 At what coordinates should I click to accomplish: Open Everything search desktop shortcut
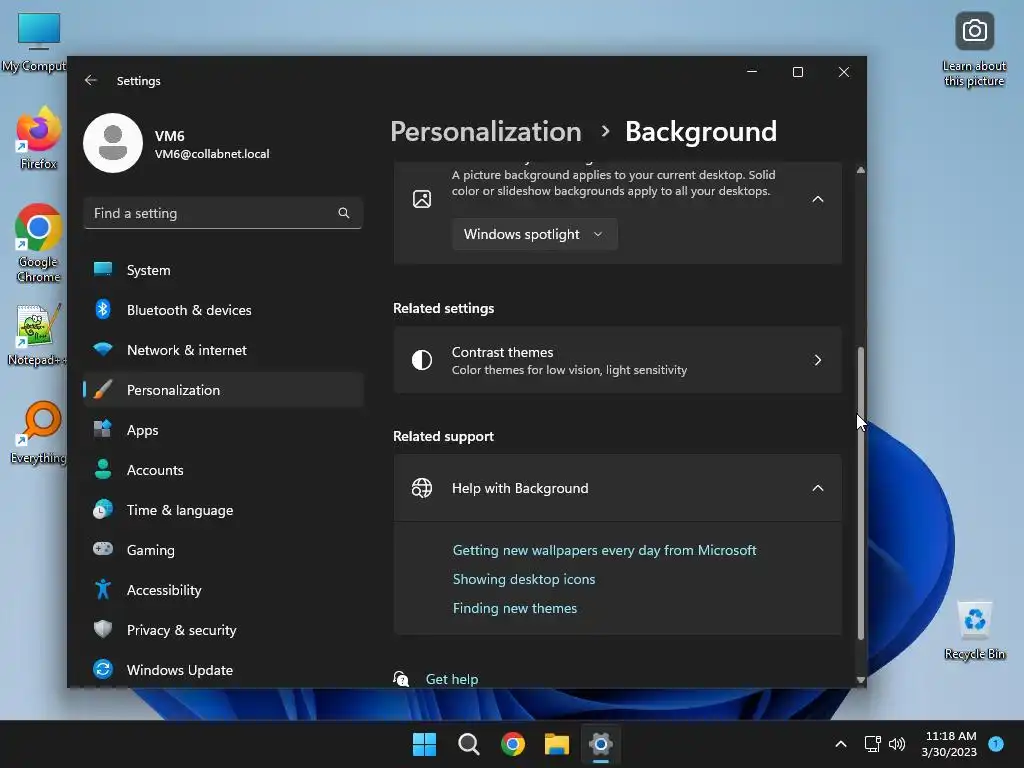point(38,432)
